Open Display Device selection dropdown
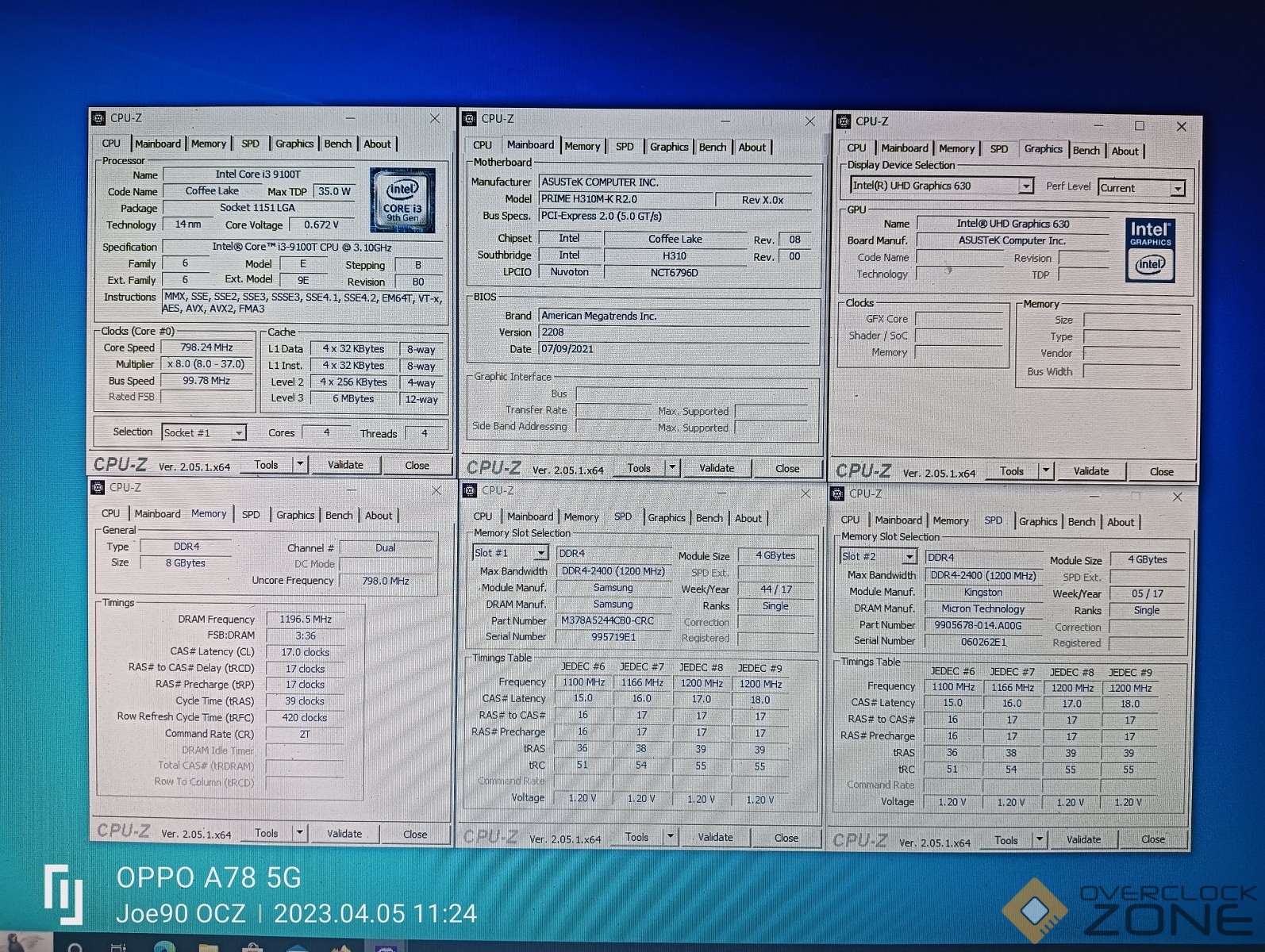 click(x=1026, y=186)
